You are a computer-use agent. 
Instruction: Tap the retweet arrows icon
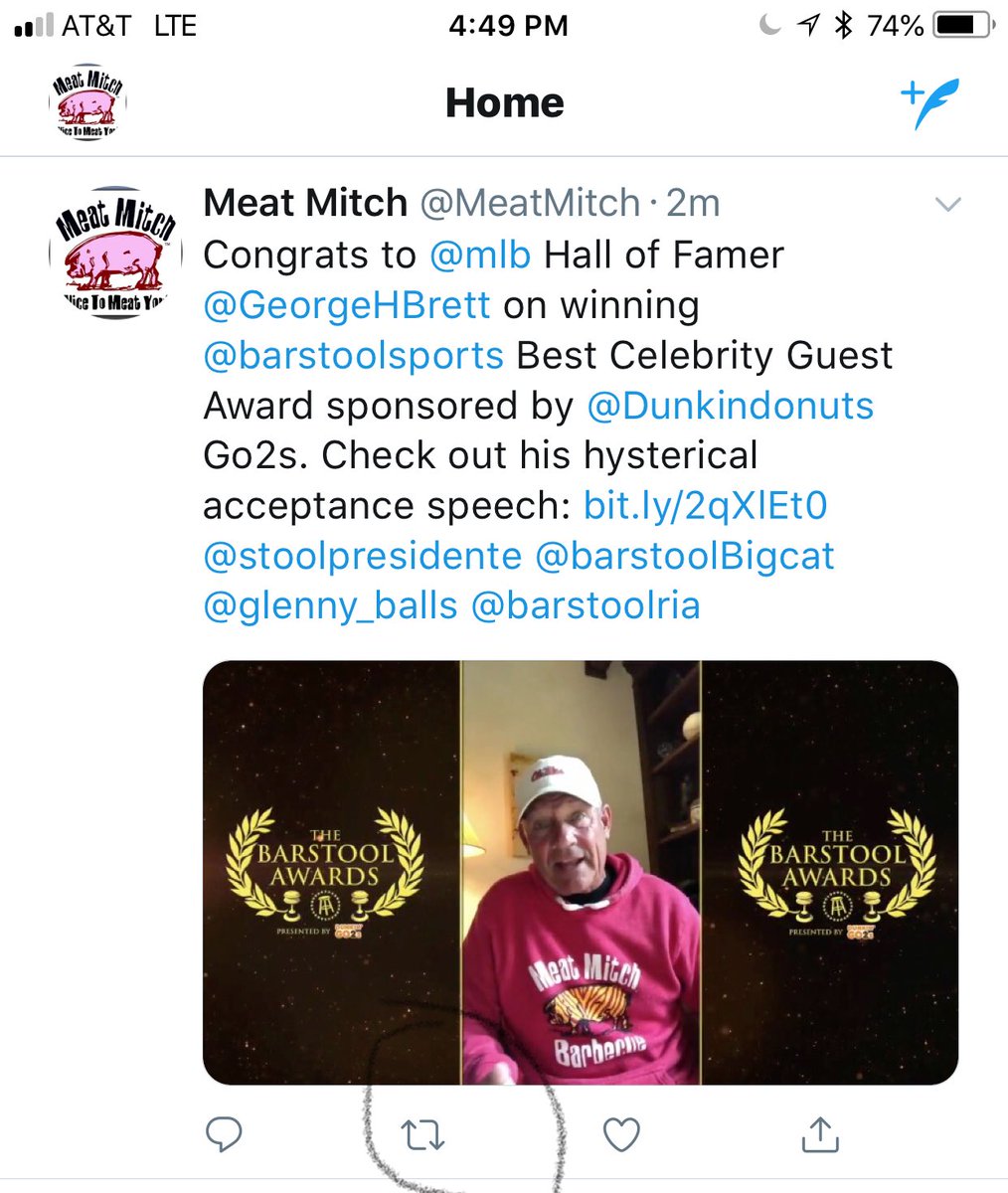[x=421, y=1134]
